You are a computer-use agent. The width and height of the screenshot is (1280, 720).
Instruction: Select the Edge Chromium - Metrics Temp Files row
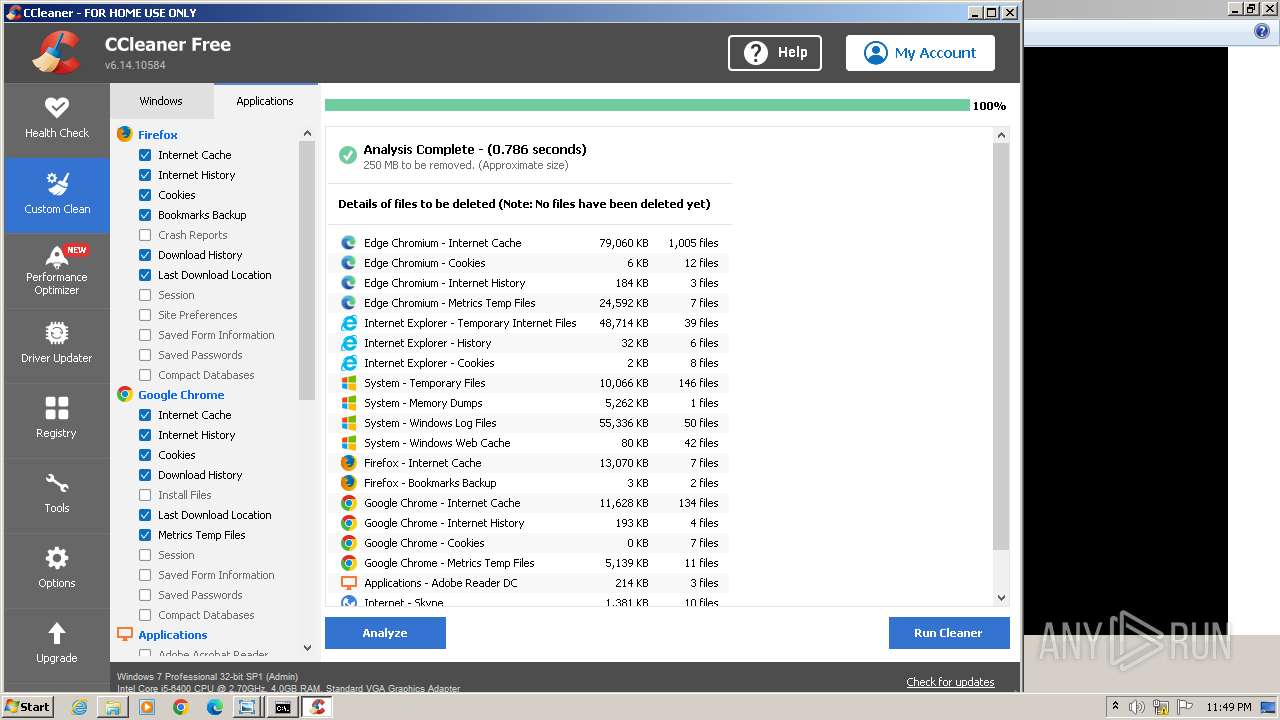point(529,303)
